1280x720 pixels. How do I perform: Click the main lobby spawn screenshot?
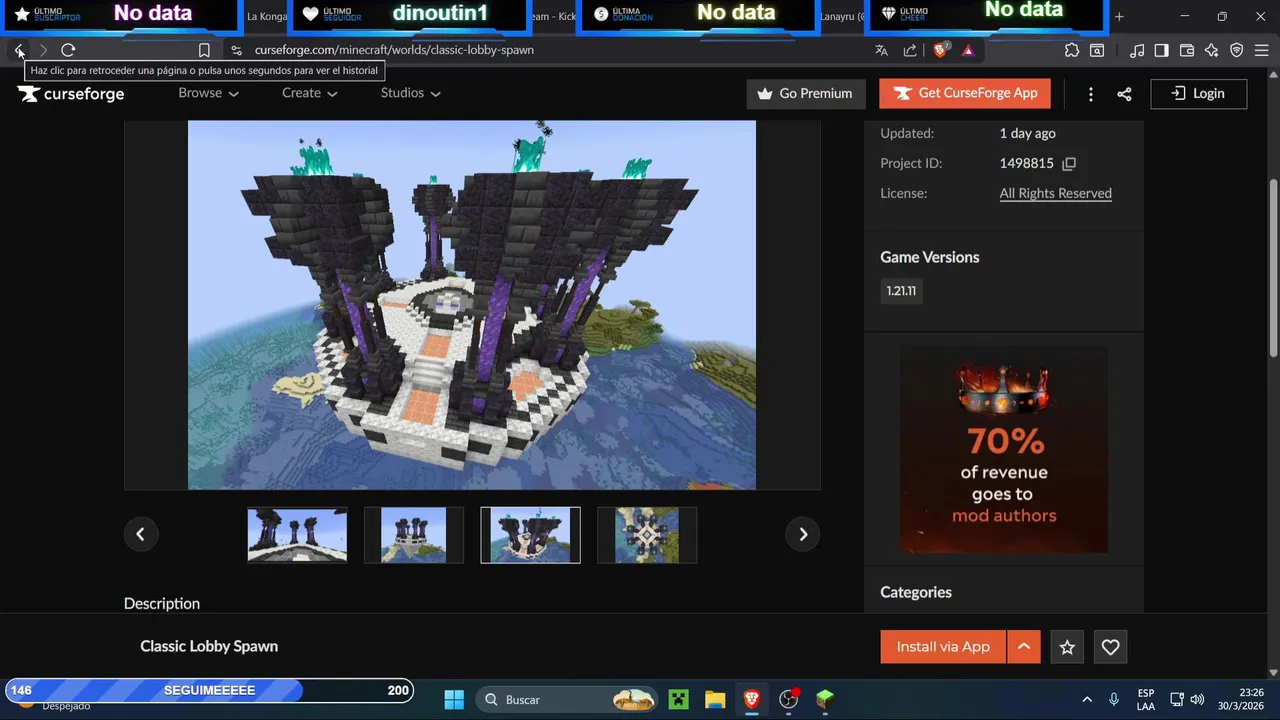[472, 305]
